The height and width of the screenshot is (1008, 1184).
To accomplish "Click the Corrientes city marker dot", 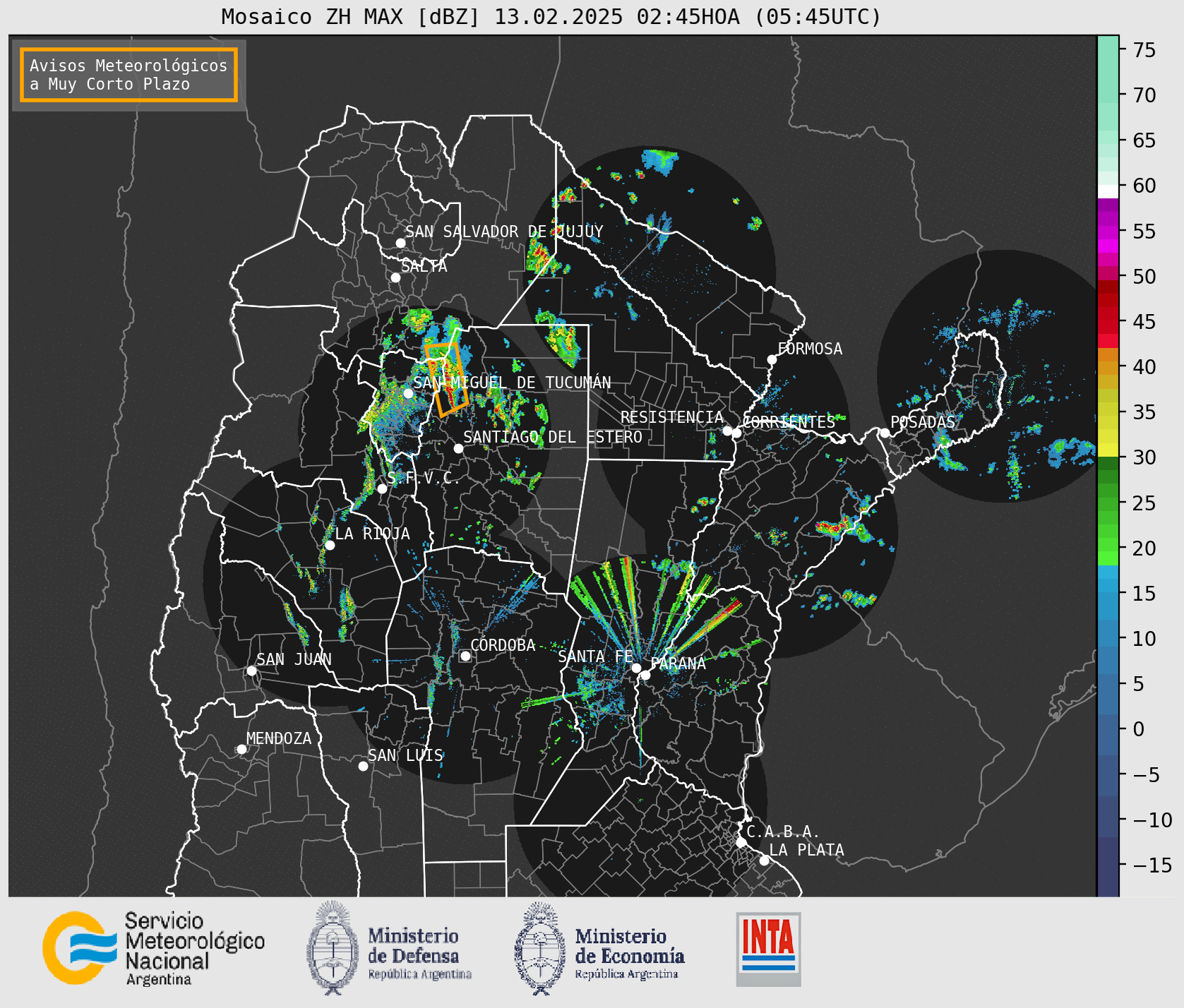I will click(736, 433).
